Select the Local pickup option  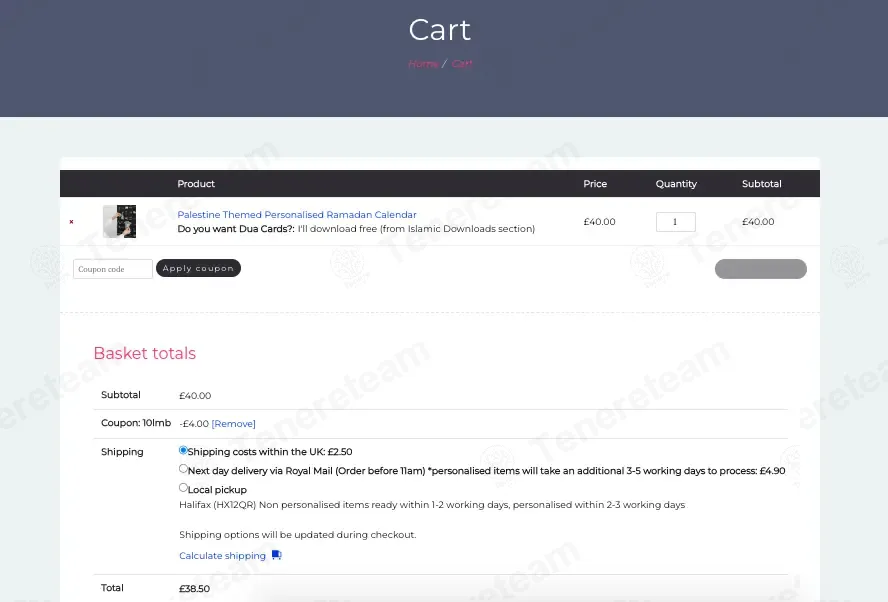coord(183,487)
